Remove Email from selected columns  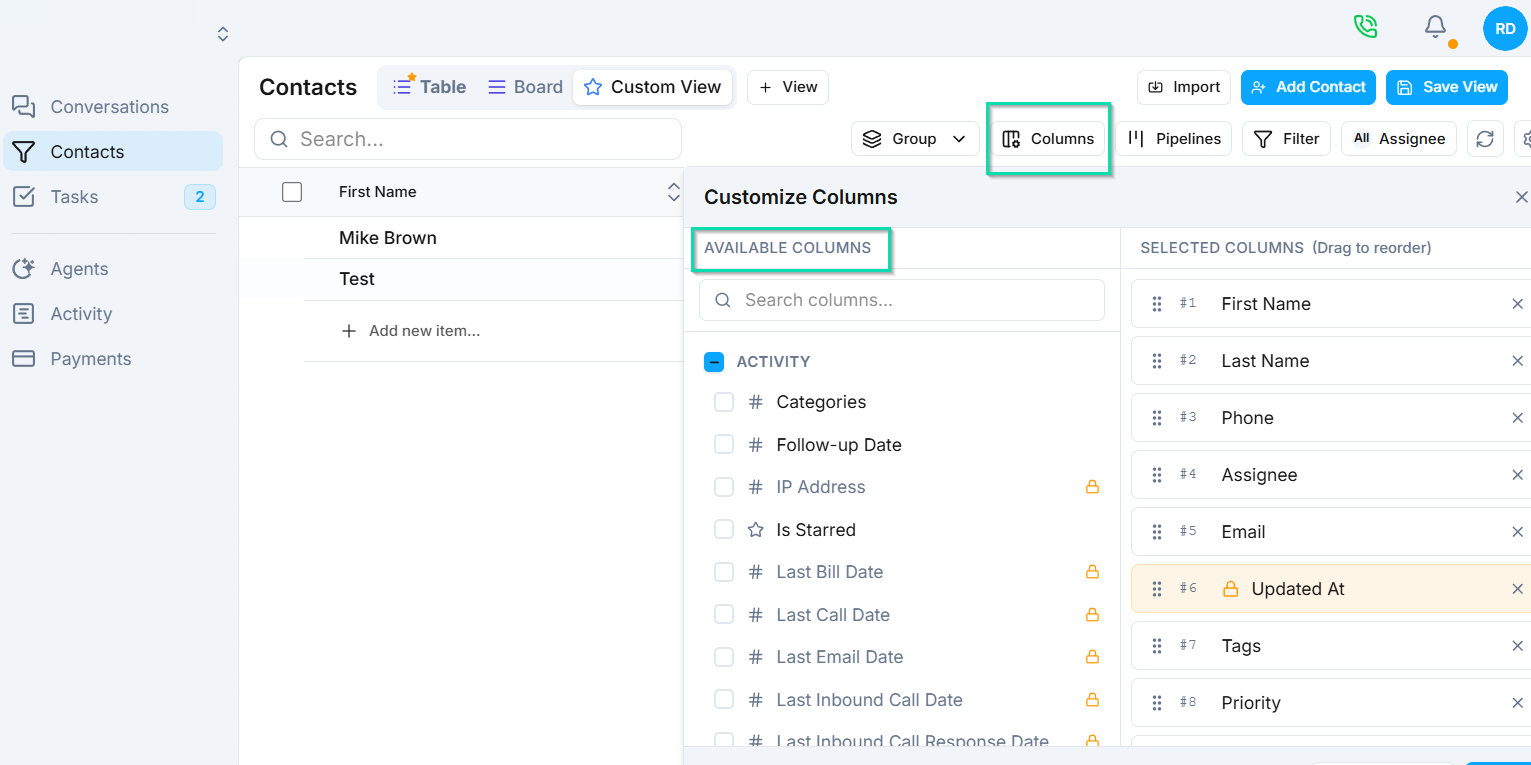1517,532
